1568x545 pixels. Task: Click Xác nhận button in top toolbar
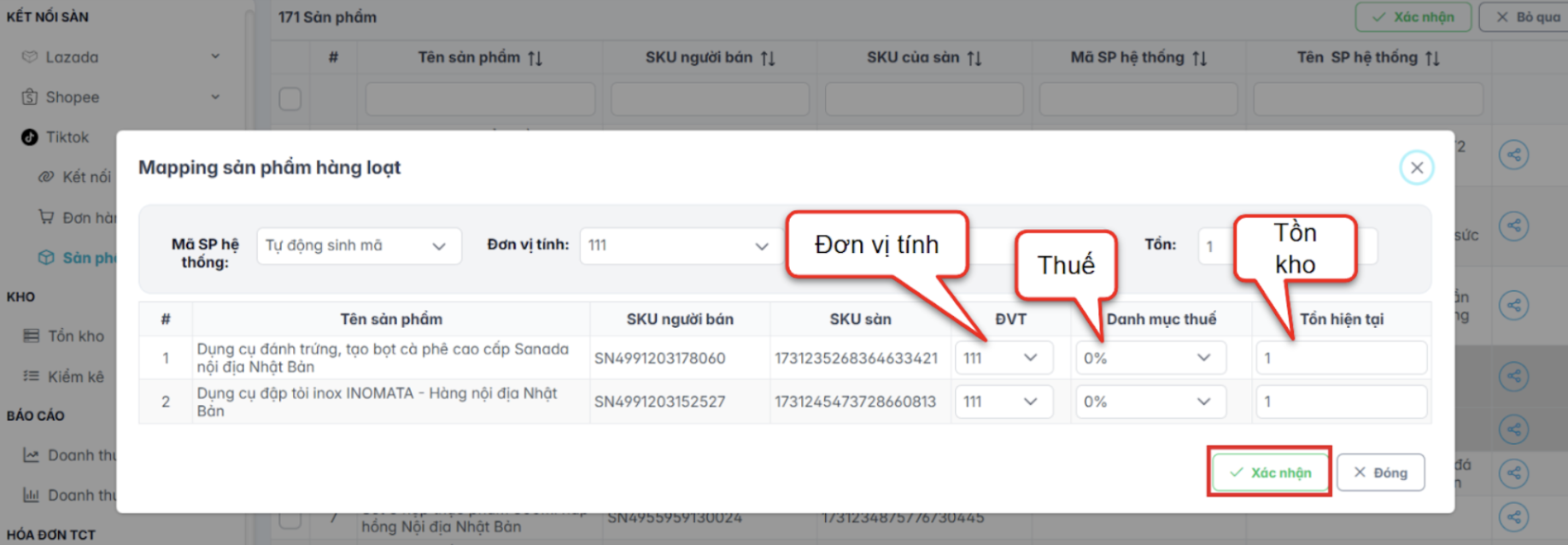[x=1413, y=17]
